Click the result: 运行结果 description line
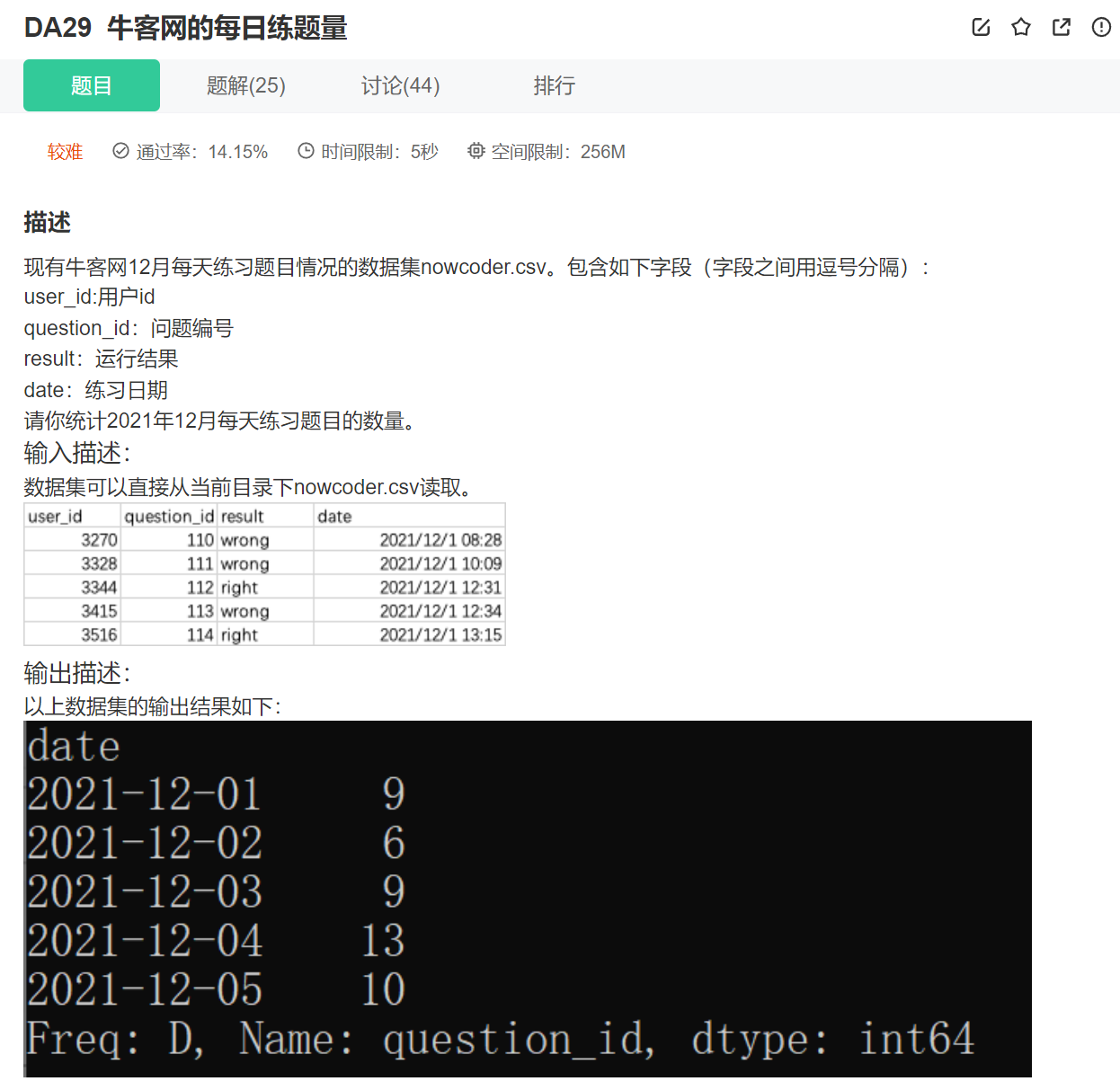 [101, 359]
